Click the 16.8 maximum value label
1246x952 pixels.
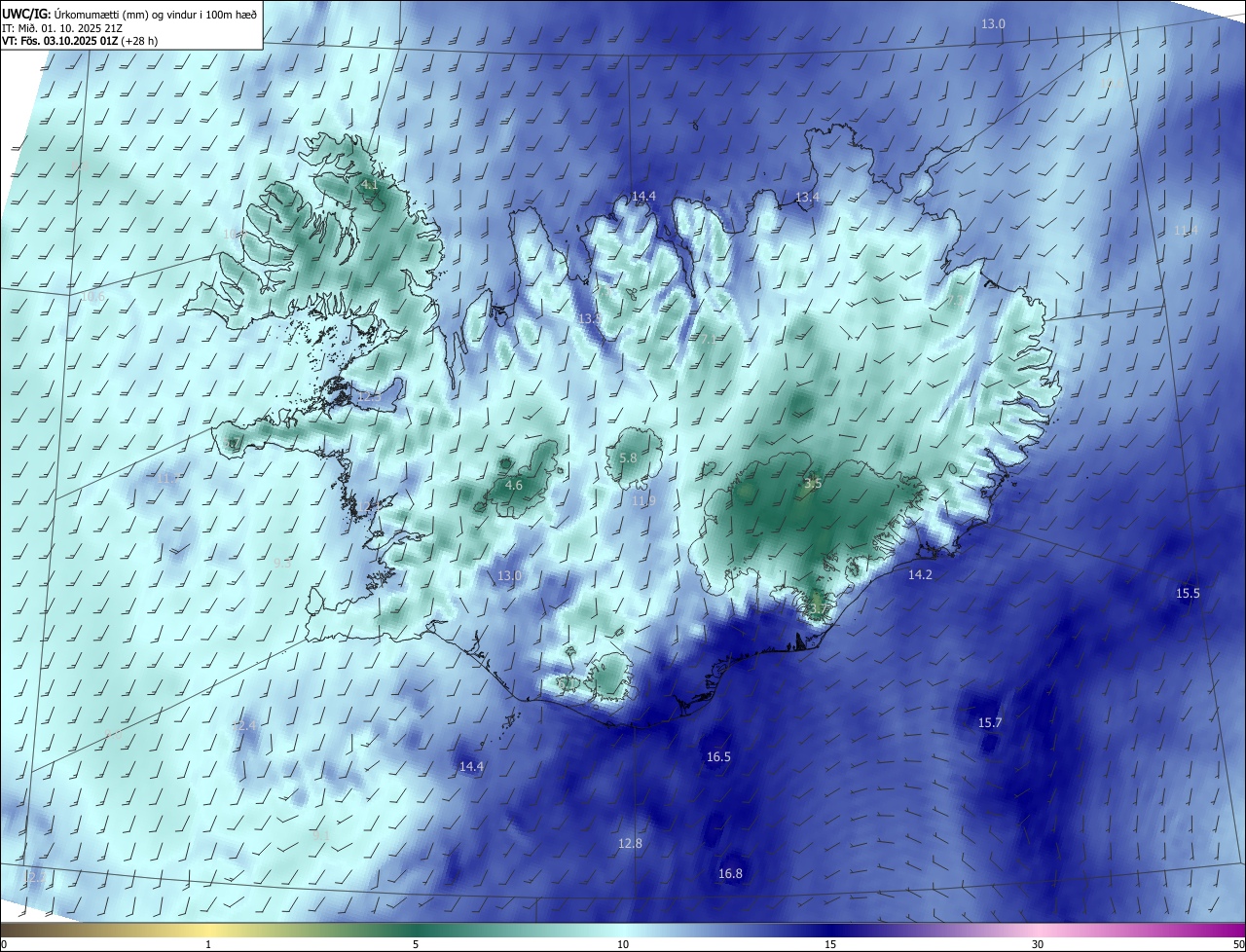click(730, 873)
